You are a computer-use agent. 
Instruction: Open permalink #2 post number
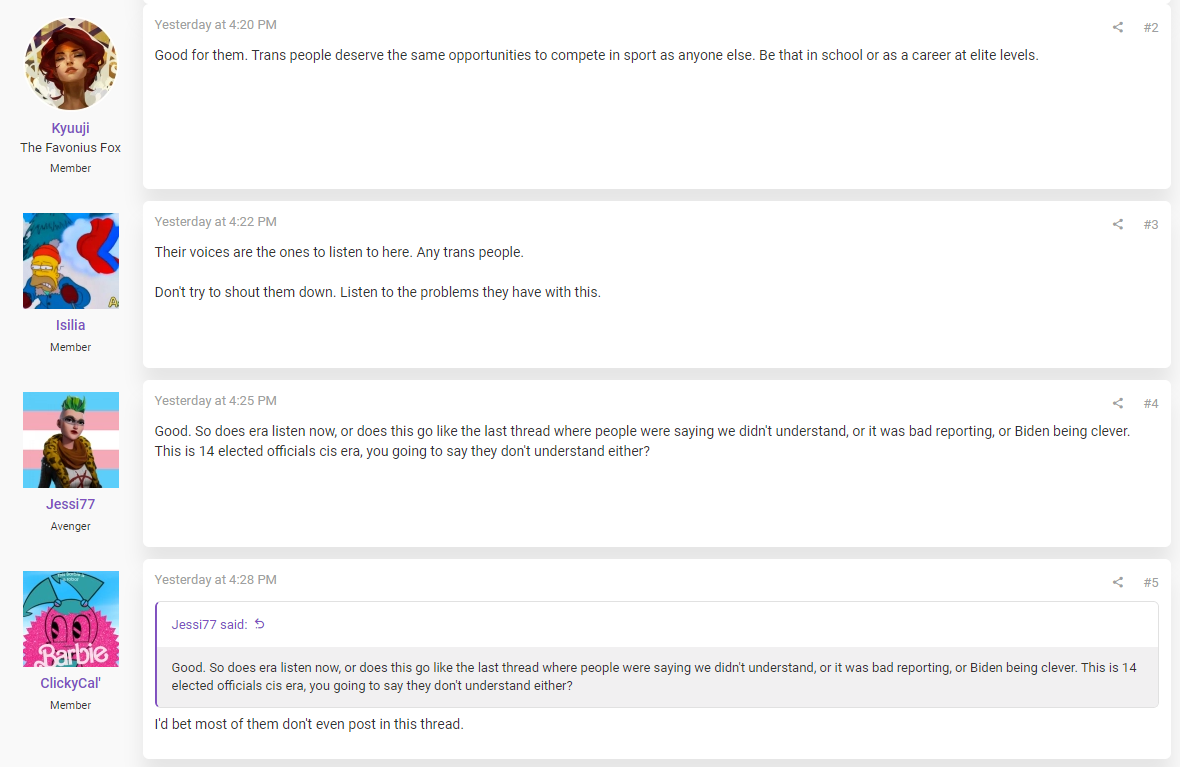pyautogui.click(x=1151, y=28)
